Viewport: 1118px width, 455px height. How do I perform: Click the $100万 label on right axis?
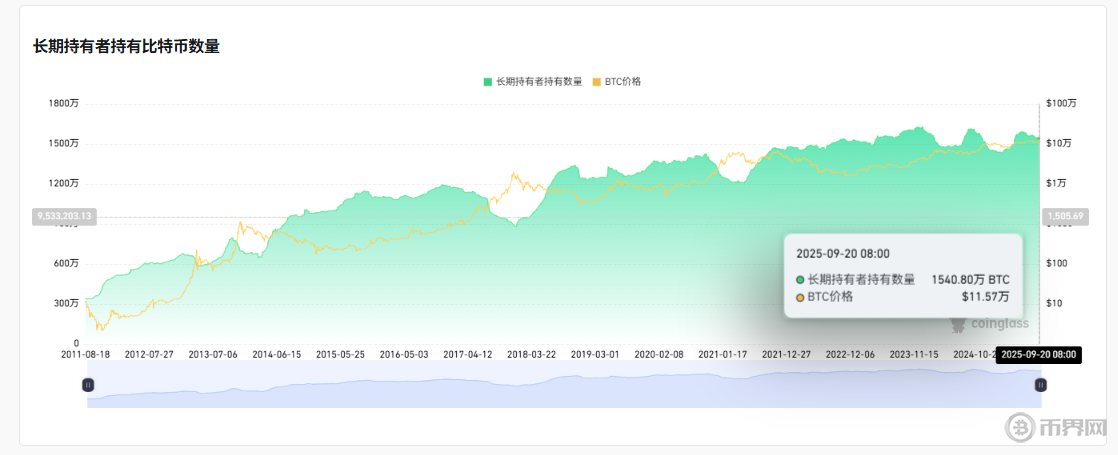point(1061,103)
